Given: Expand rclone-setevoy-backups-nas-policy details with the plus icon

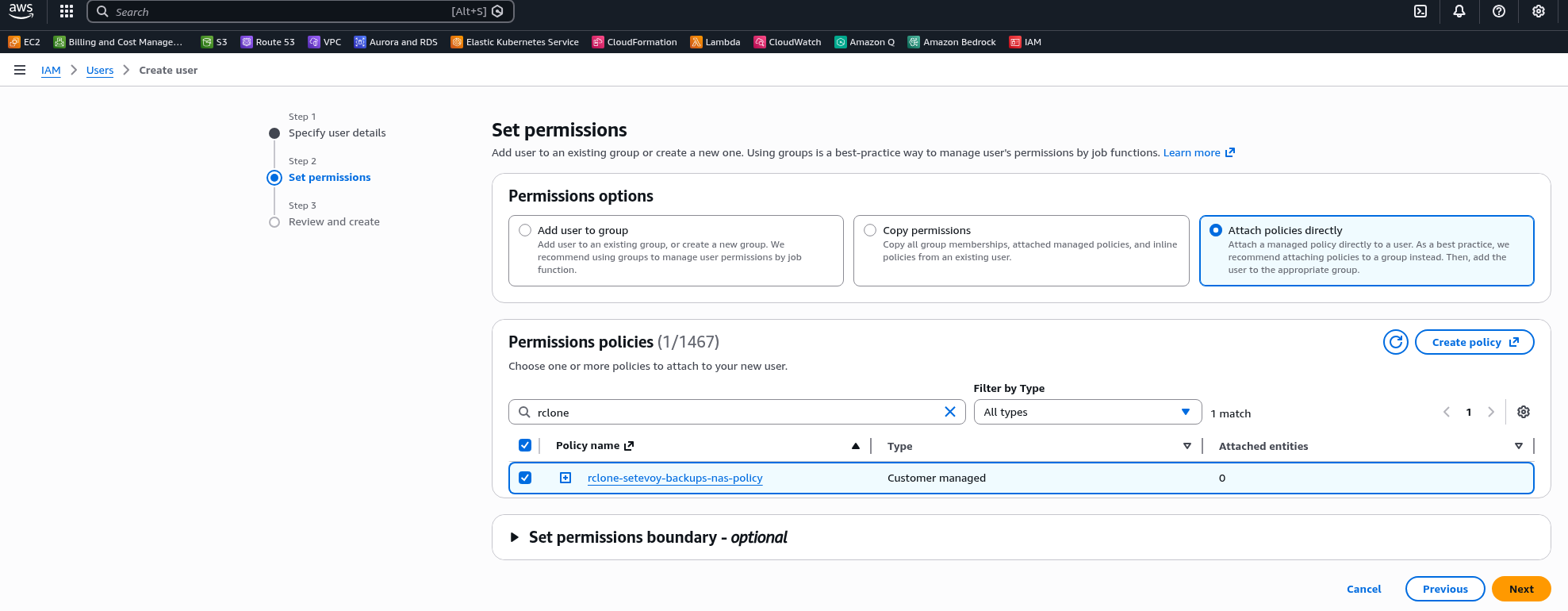Looking at the screenshot, I should (565, 478).
